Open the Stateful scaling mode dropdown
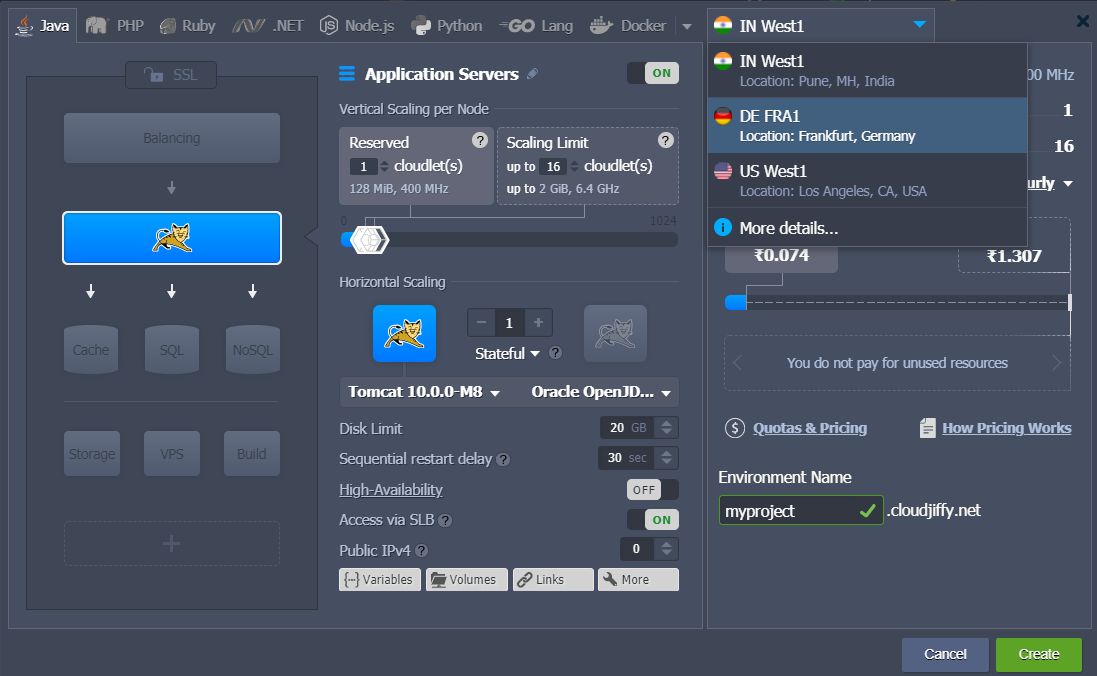Image resolution: width=1097 pixels, height=676 pixels. tap(507, 353)
